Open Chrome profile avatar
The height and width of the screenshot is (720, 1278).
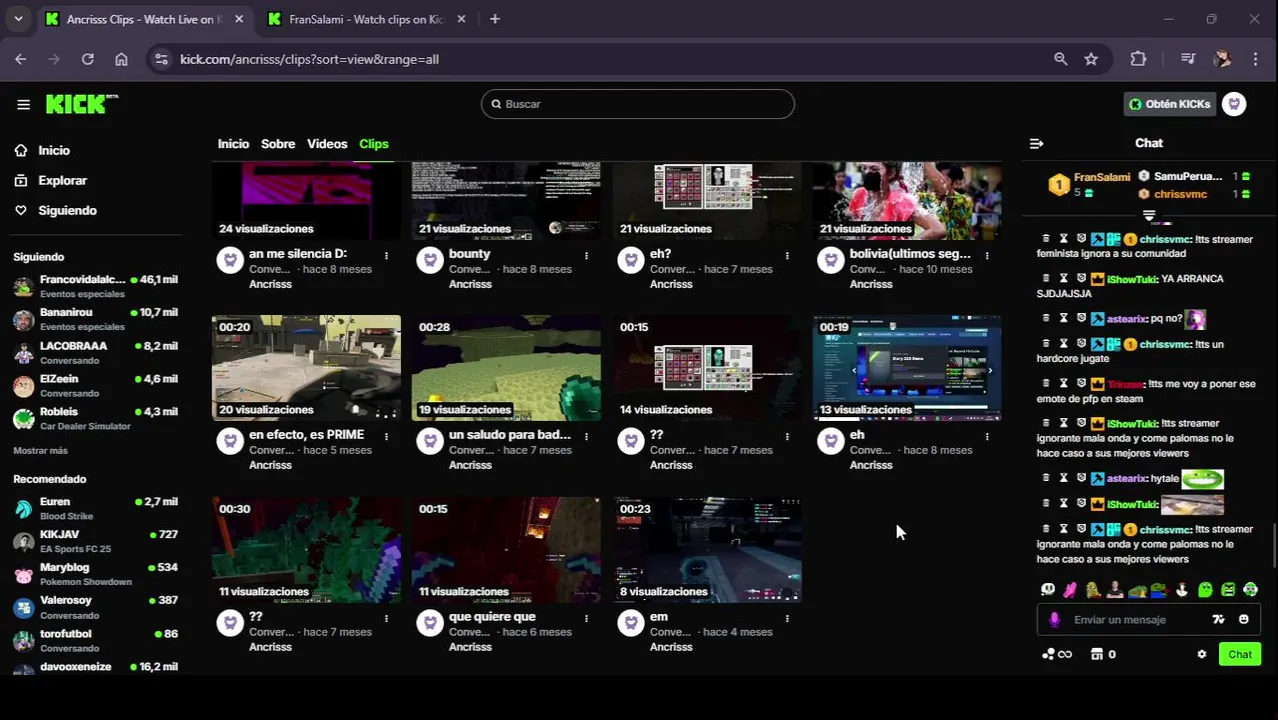coord(1222,59)
